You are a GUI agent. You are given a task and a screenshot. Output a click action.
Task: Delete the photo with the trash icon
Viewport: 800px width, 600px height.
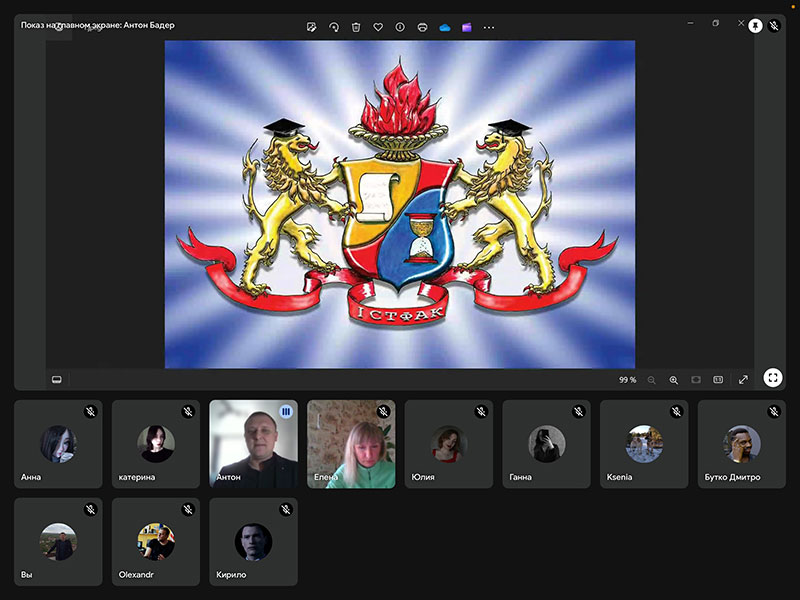(x=356, y=27)
